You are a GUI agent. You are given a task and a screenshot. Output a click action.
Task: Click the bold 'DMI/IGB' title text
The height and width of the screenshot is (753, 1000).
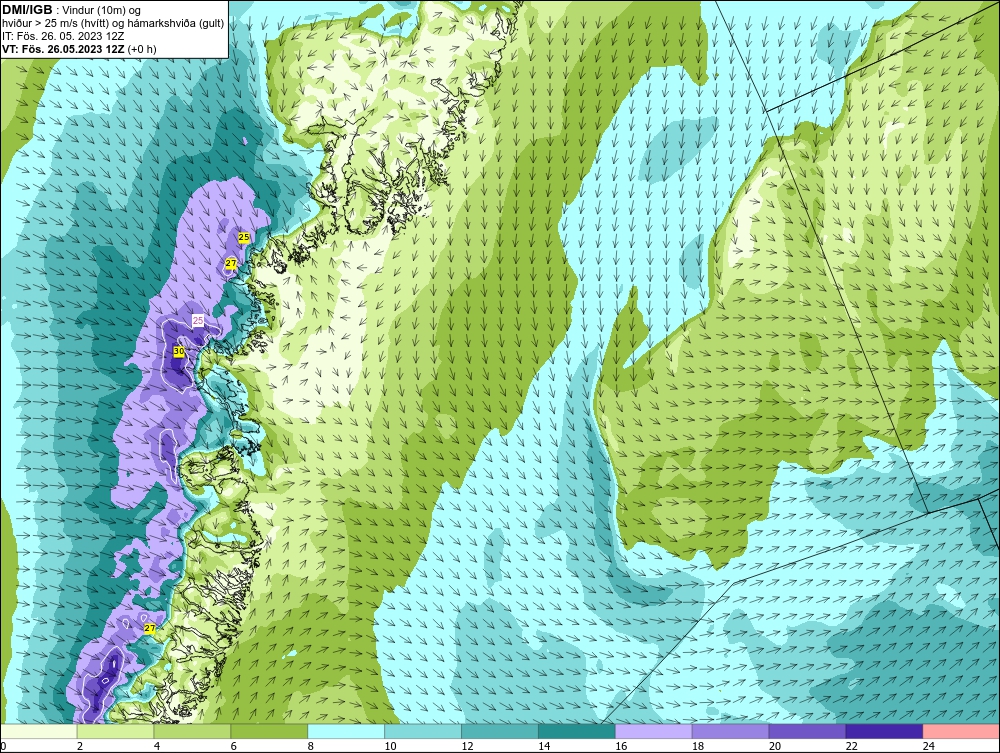pos(27,10)
